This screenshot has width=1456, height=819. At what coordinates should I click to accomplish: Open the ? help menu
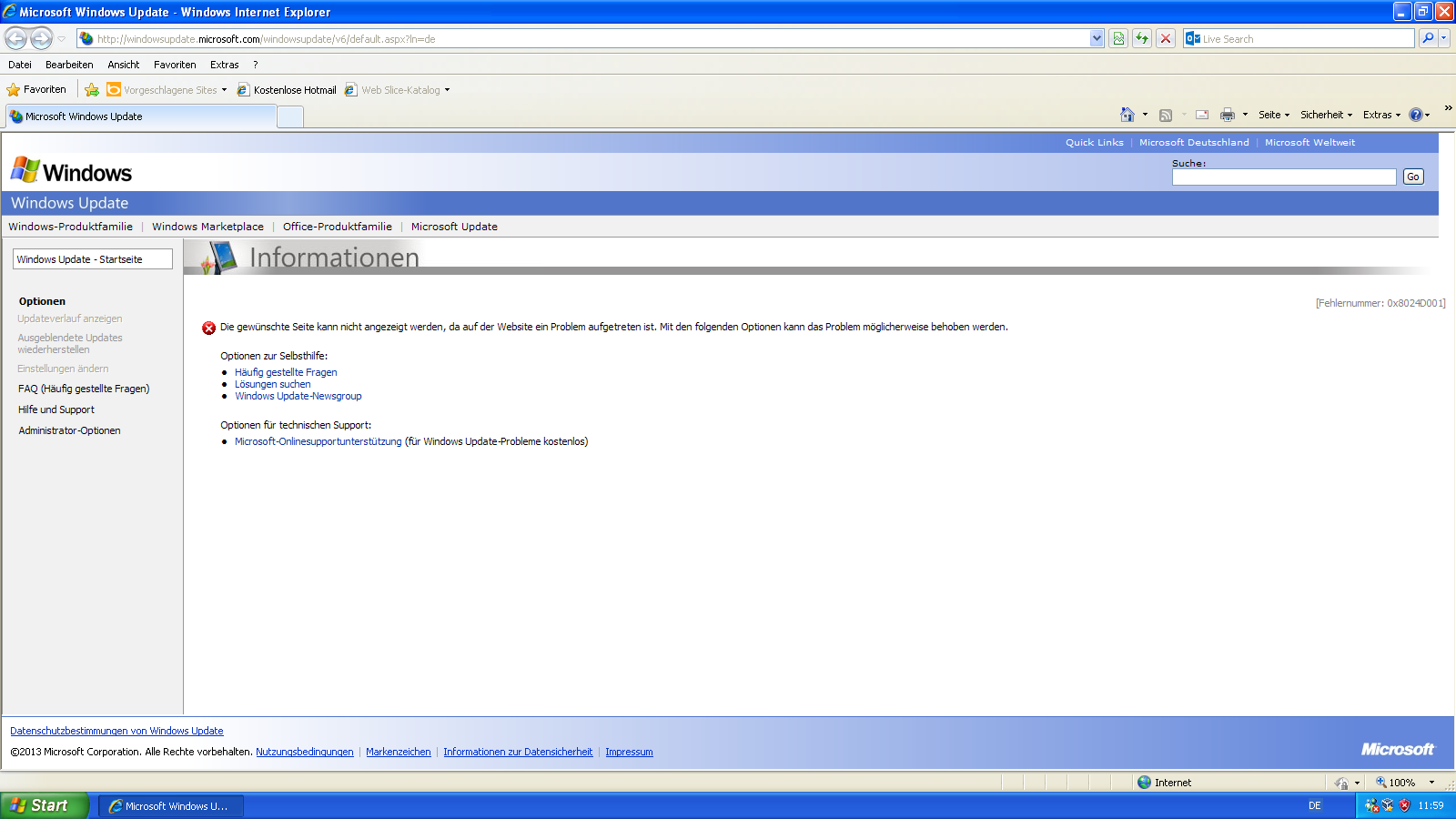coord(256,65)
